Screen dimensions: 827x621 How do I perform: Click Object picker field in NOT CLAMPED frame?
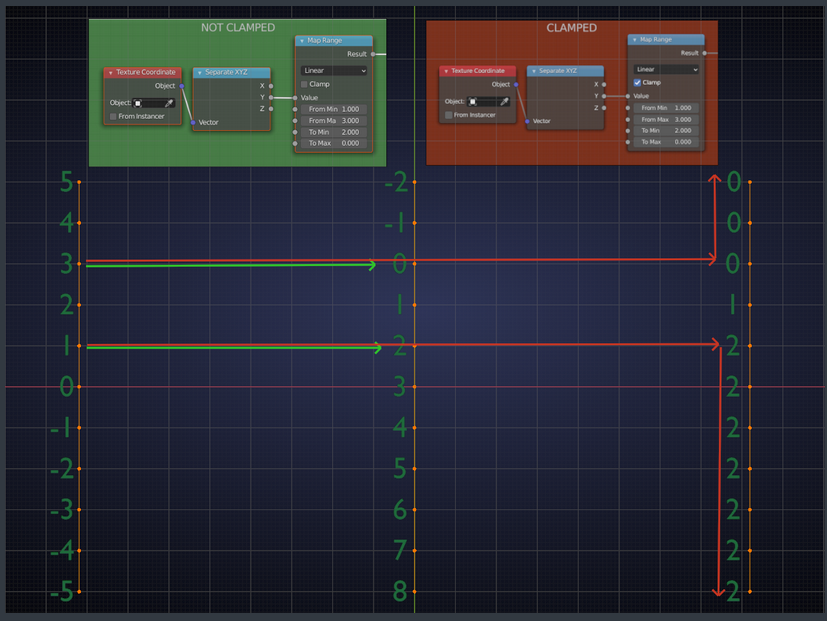(153, 103)
